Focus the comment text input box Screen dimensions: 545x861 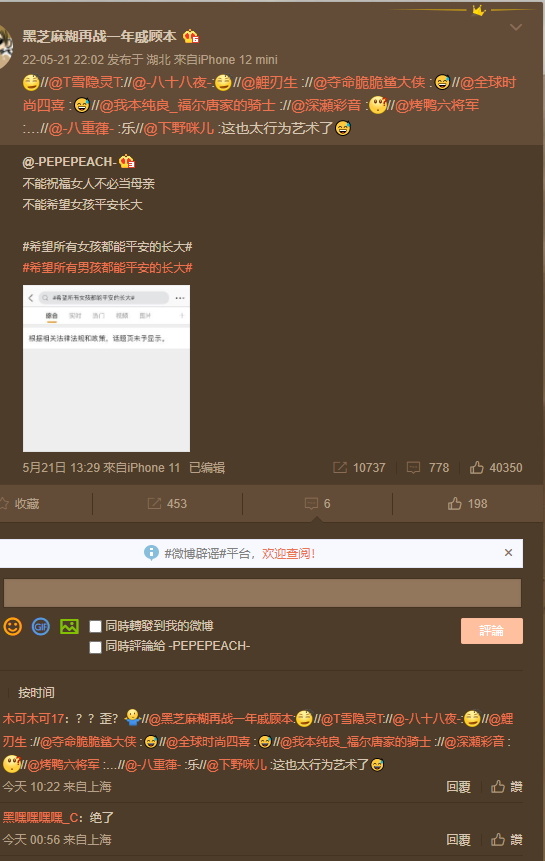262,593
